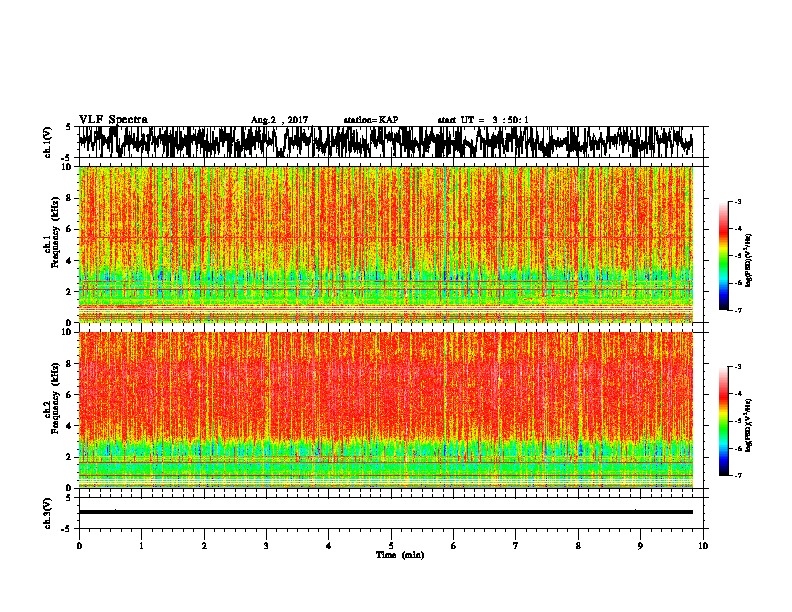Click the "-7" label on ch.2 color bar
The height and width of the screenshot is (612, 792).
pyautogui.click(x=738, y=475)
